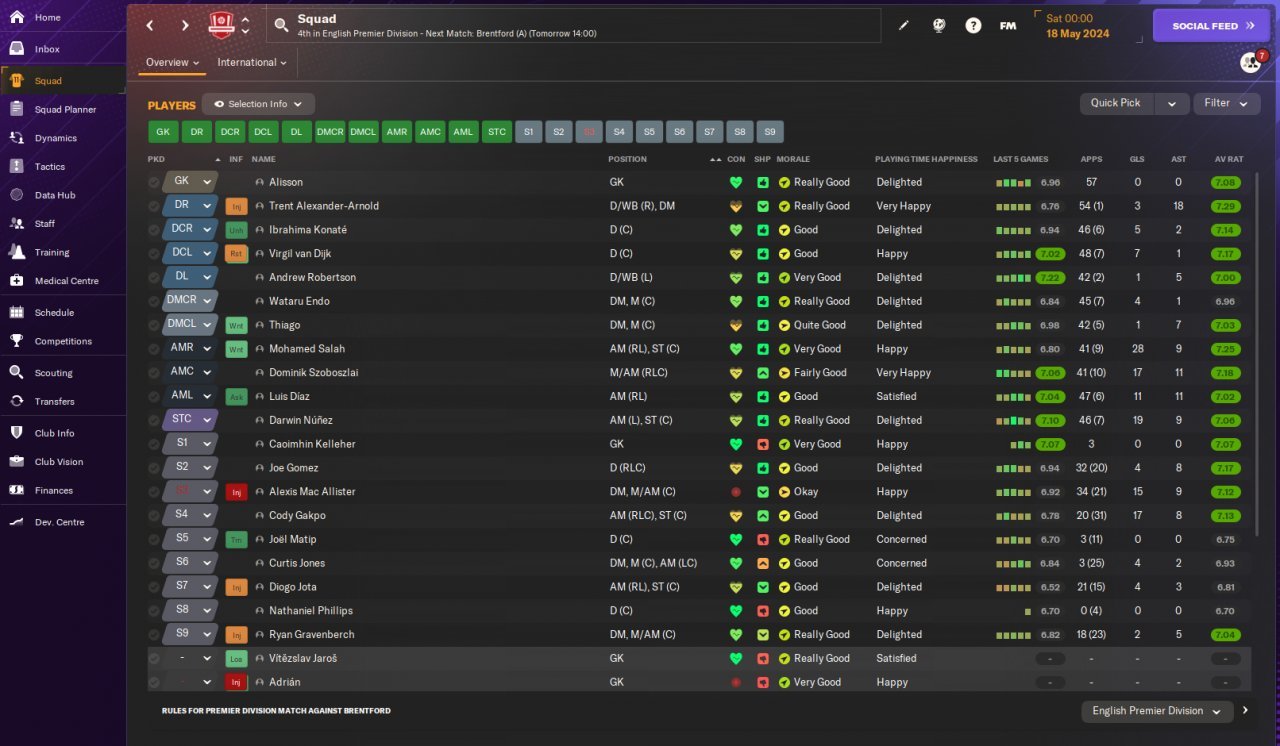Open Club Info shield icon
Viewport: 1280px width, 746px height.
[16, 433]
